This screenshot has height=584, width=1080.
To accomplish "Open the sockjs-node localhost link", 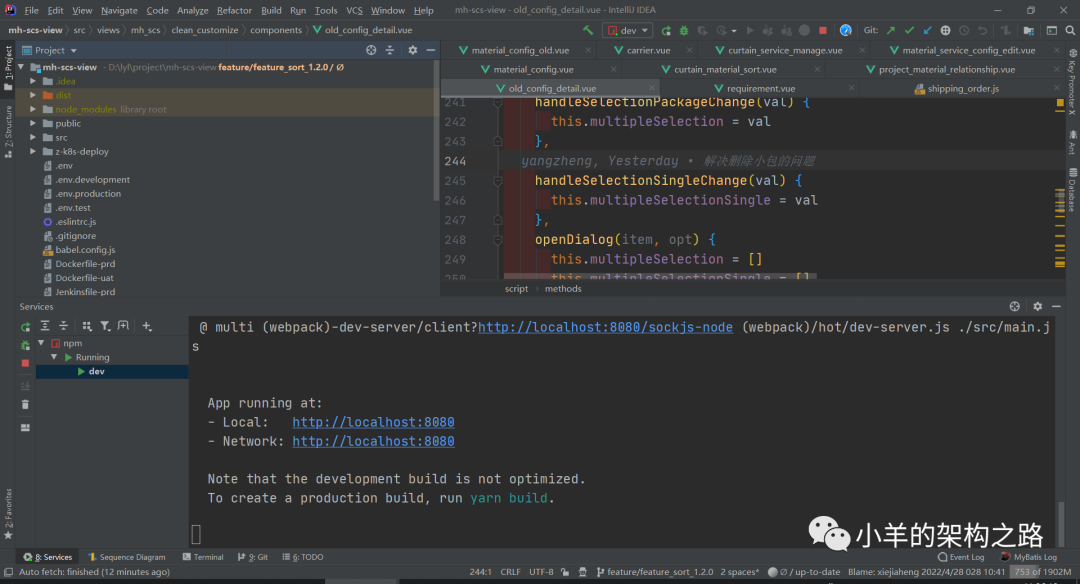I will pos(605,327).
